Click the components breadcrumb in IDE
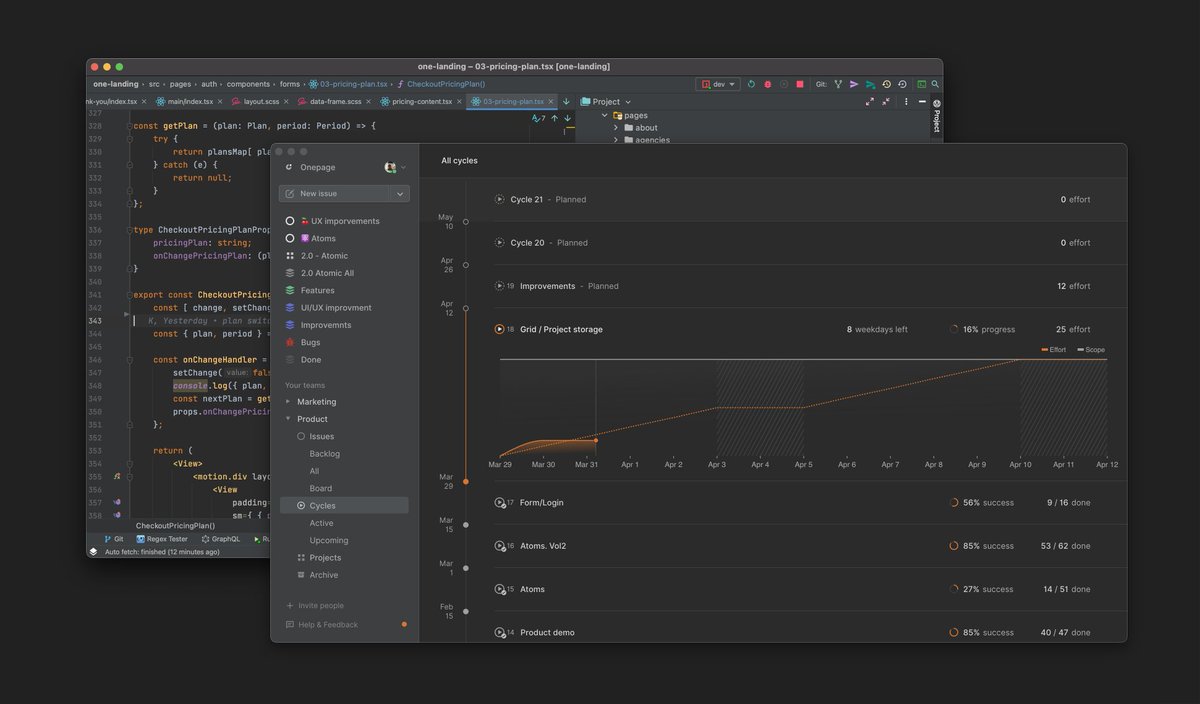 (x=249, y=85)
